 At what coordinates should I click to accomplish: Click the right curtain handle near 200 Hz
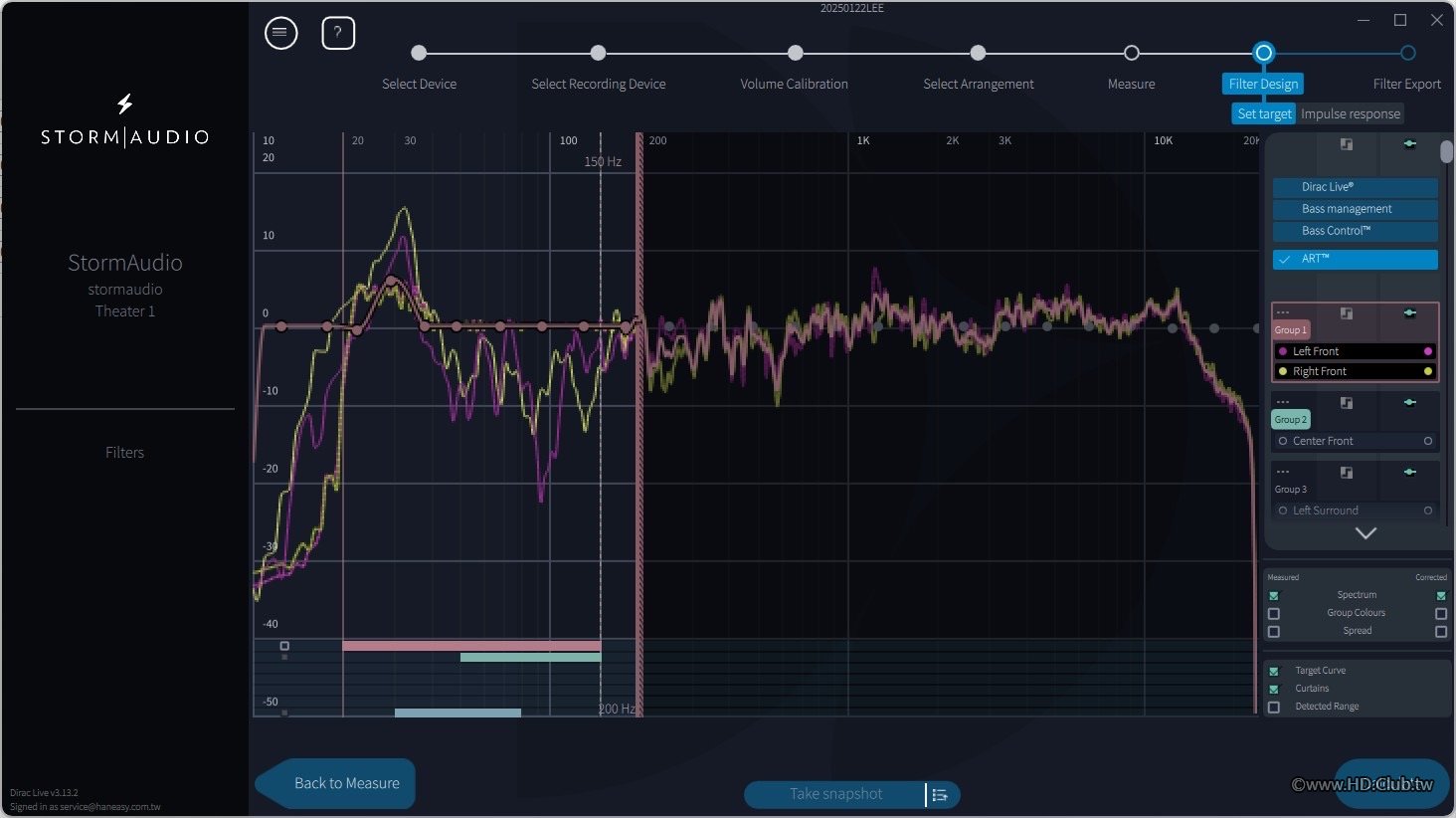point(638,424)
